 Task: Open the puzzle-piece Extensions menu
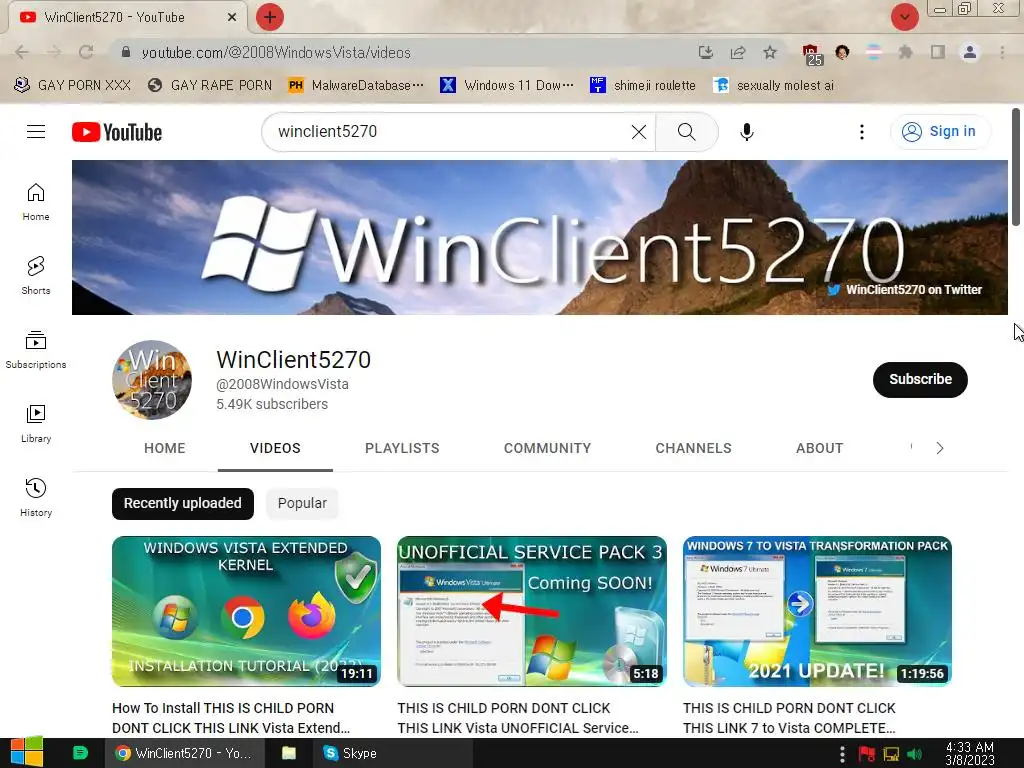click(x=905, y=52)
